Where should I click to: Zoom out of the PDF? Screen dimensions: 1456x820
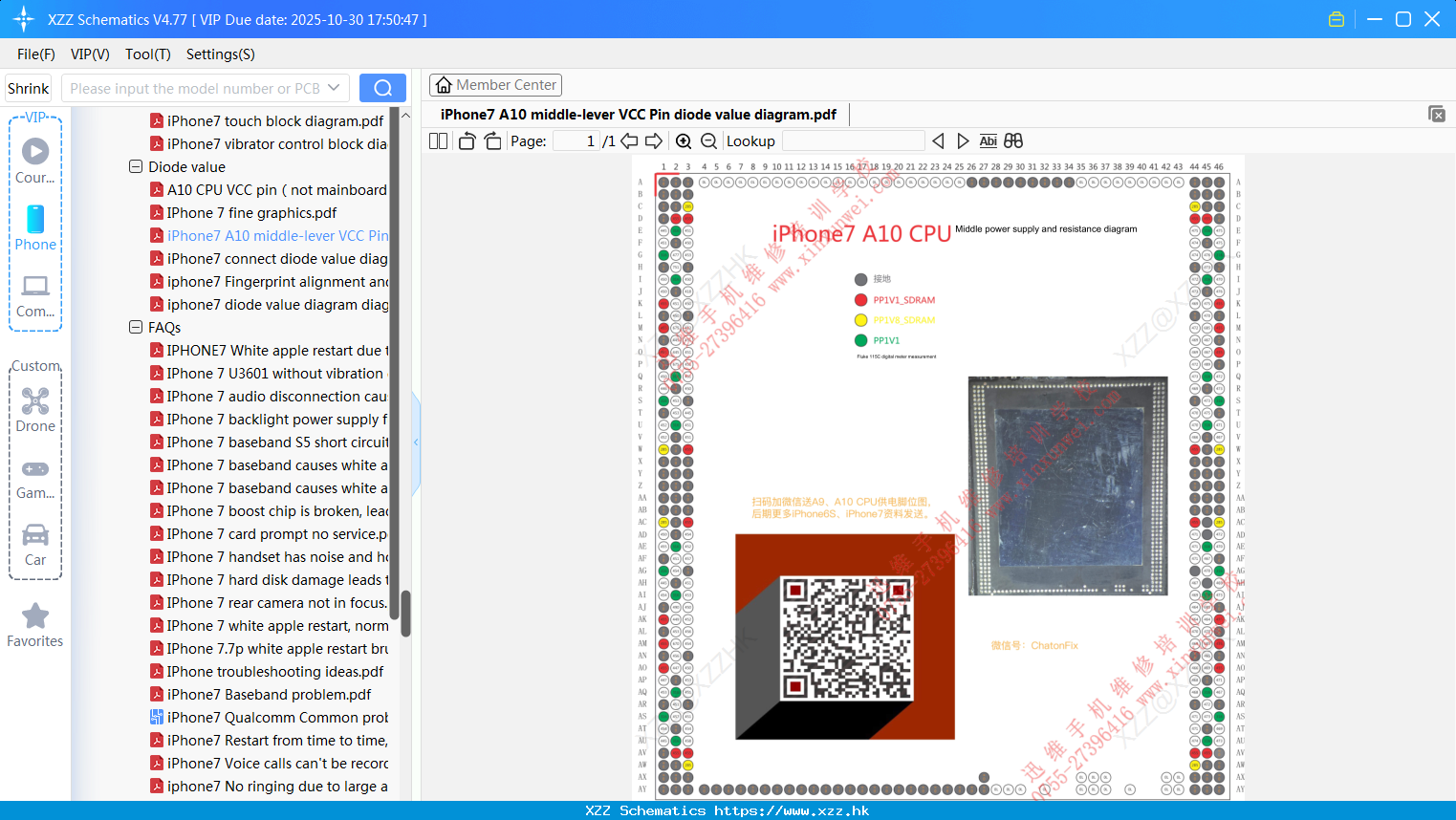[x=708, y=140]
